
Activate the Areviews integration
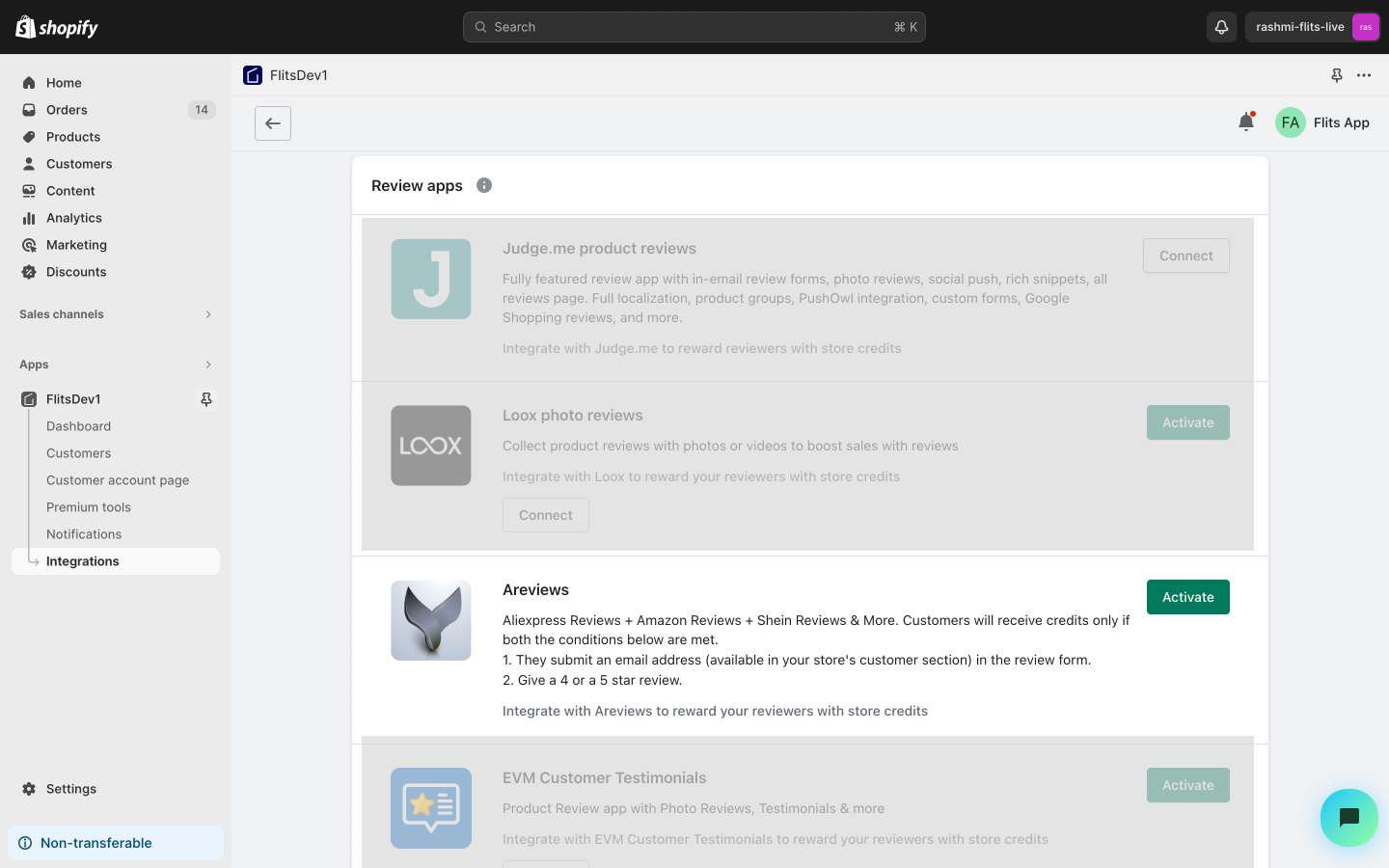point(1188,597)
